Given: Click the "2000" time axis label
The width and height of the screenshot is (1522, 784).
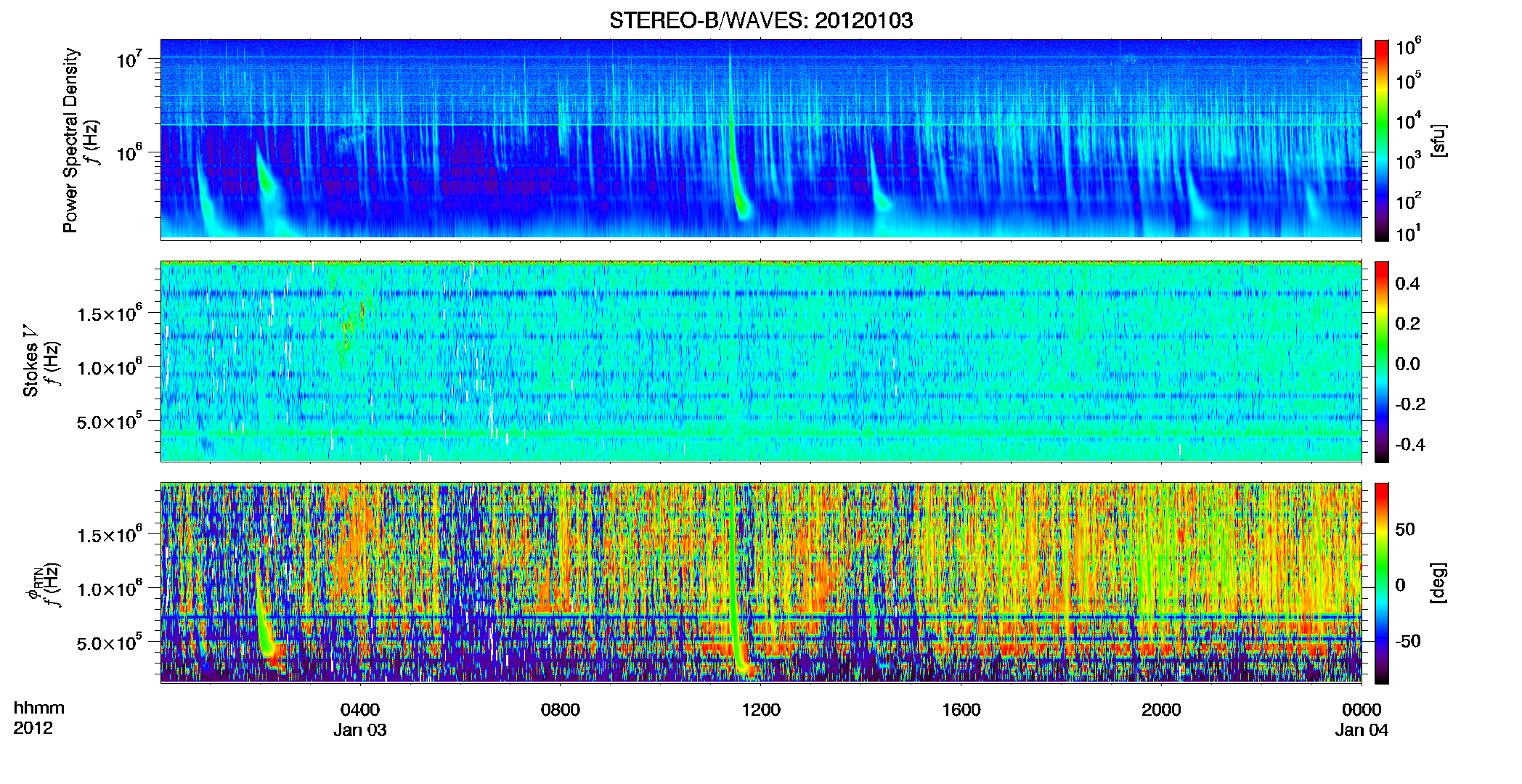Looking at the screenshot, I should pyautogui.click(x=1161, y=710).
